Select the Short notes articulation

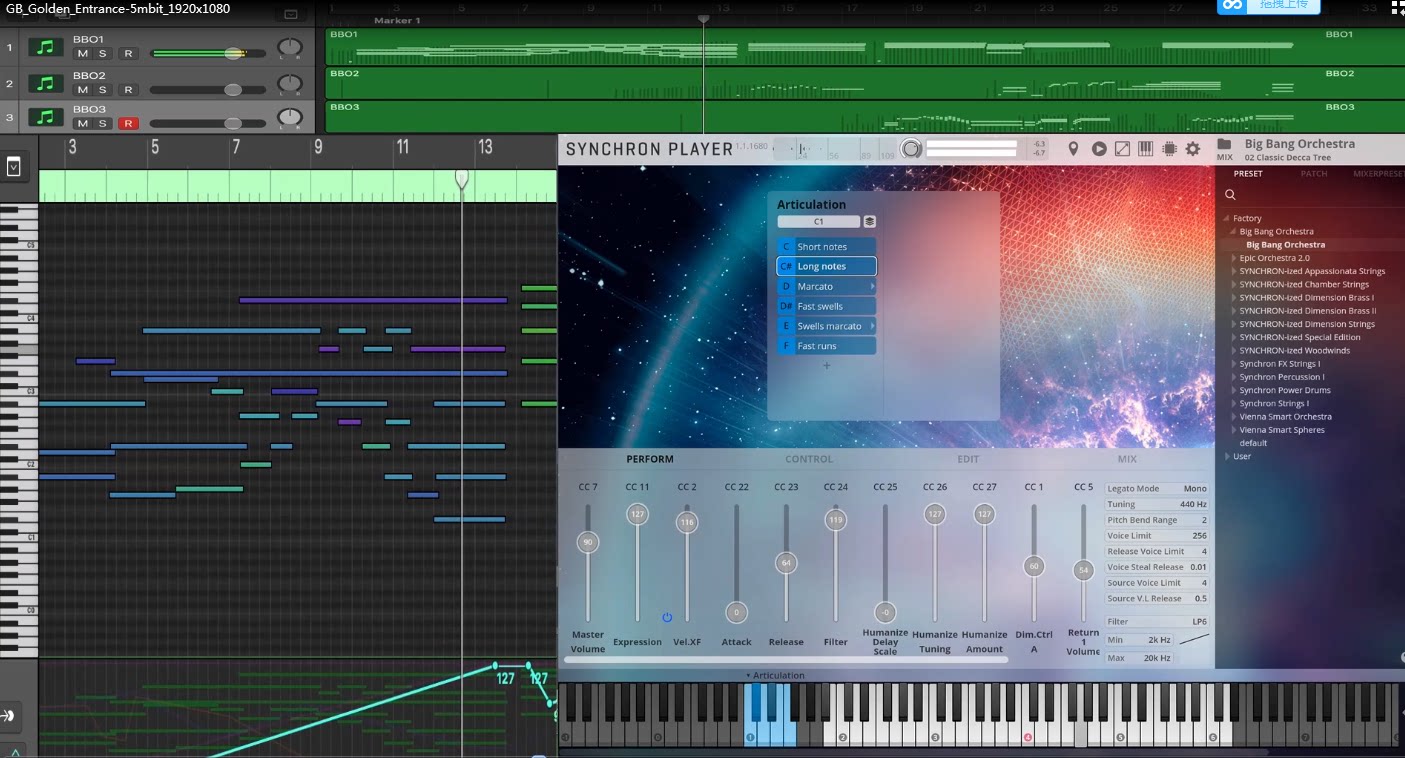pyautogui.click(x=826, y=247)
